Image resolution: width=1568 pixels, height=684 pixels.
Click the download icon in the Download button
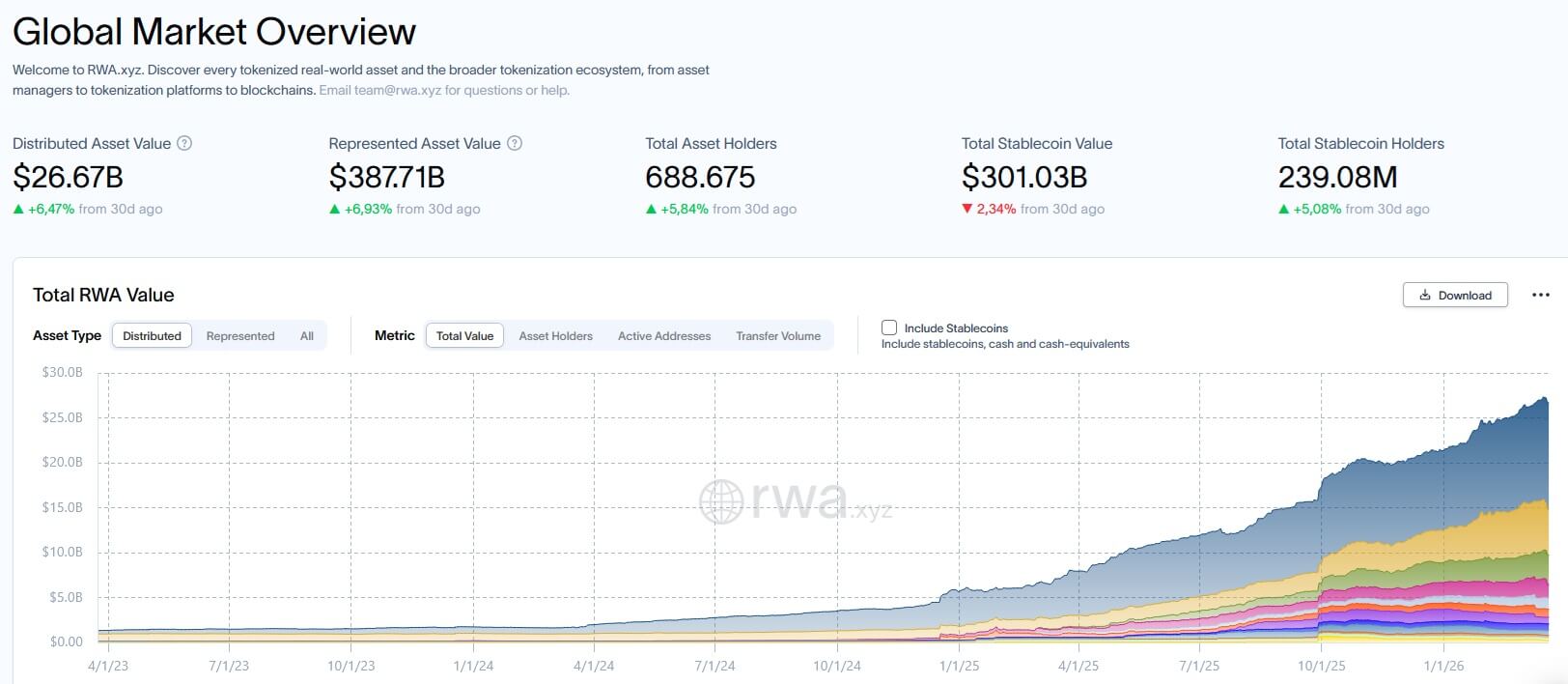(x=1425, y=296)
